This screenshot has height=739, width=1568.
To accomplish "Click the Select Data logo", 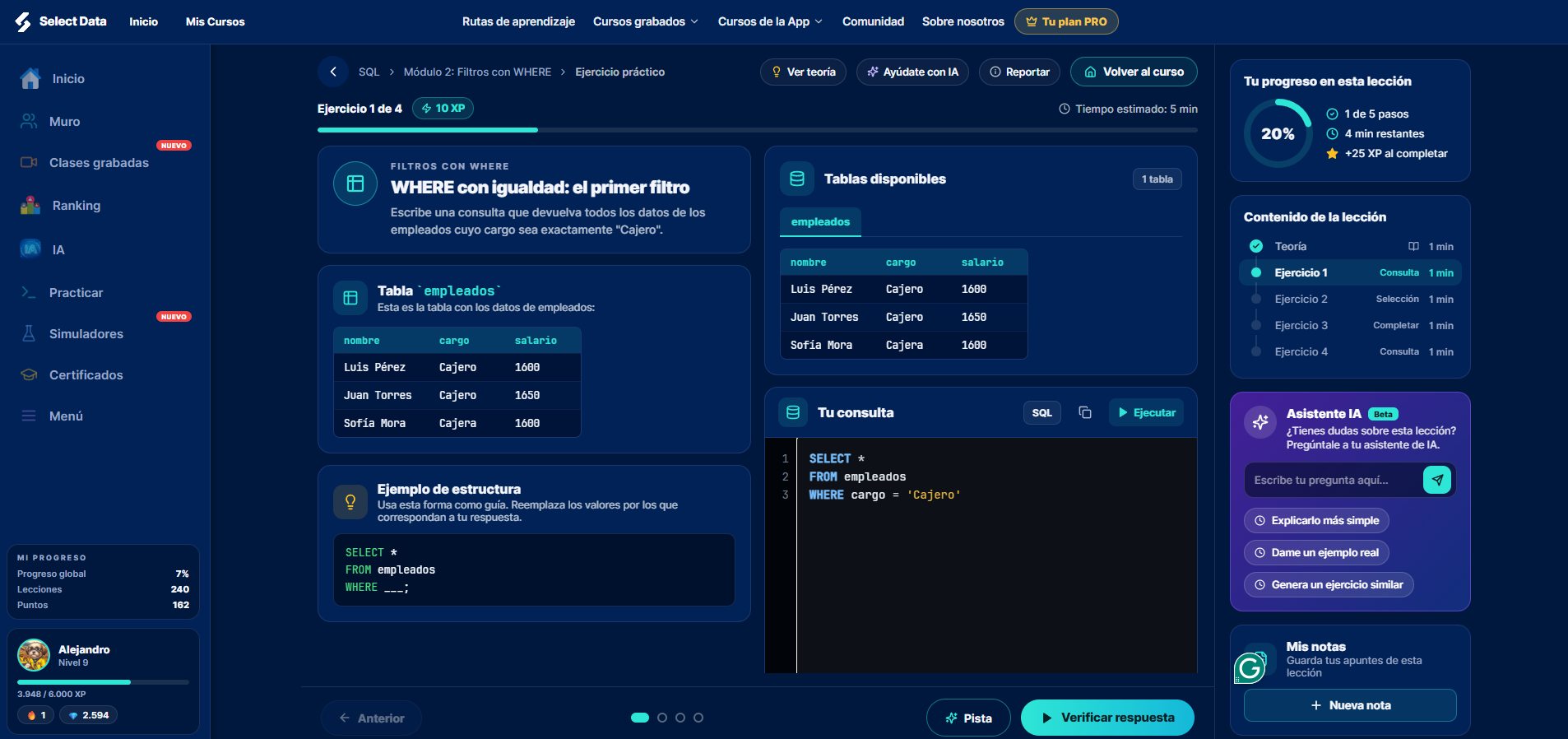I will pyautogui.click(x=61, y=21).
